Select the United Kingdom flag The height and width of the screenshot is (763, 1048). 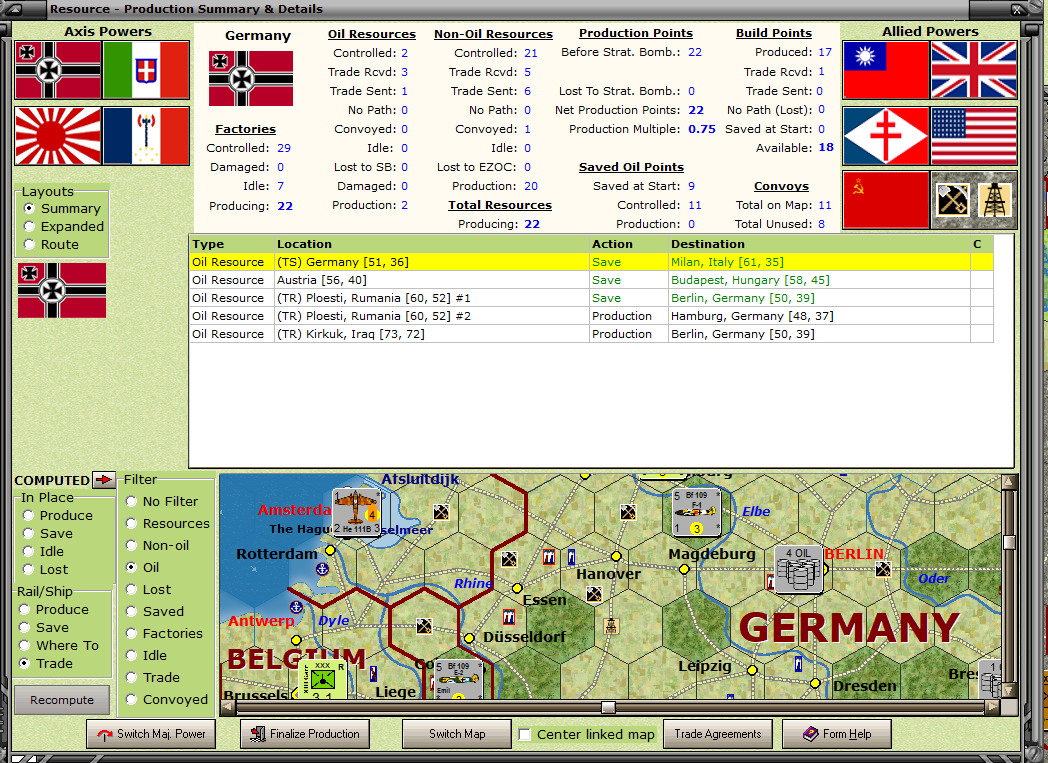(x=974, y=70)
